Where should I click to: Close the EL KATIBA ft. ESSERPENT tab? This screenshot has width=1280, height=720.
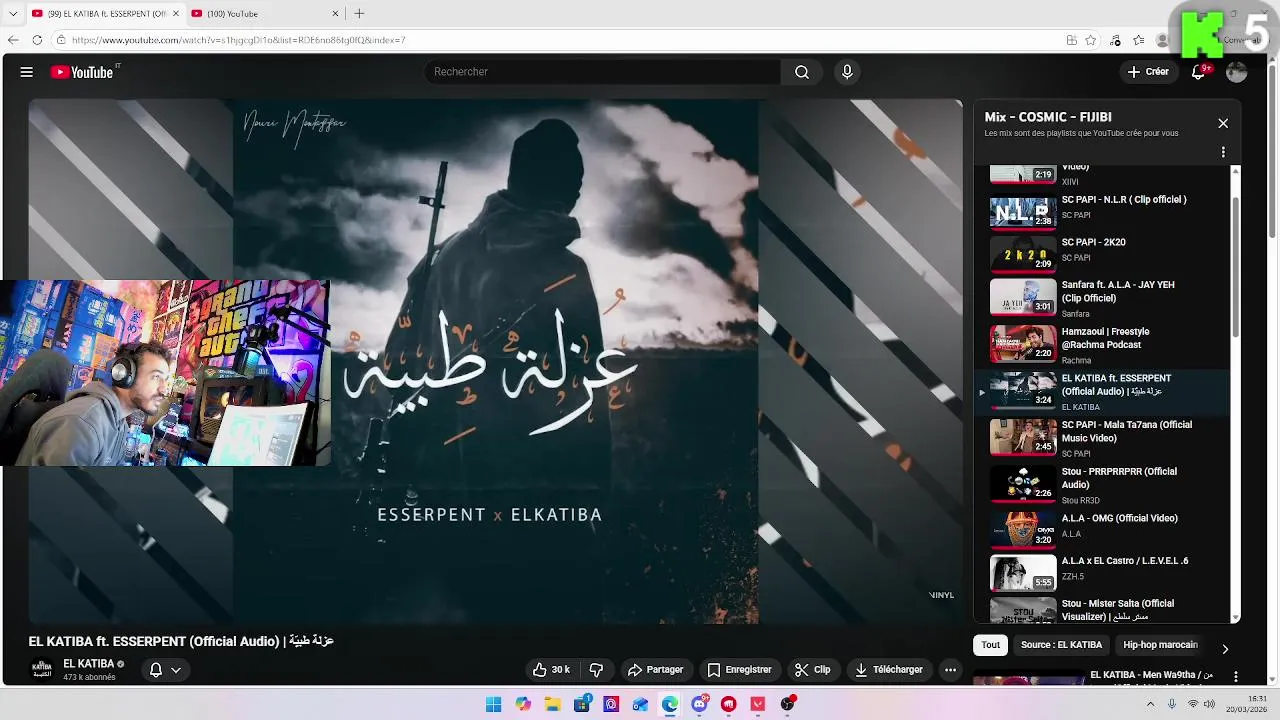point(175,13)
